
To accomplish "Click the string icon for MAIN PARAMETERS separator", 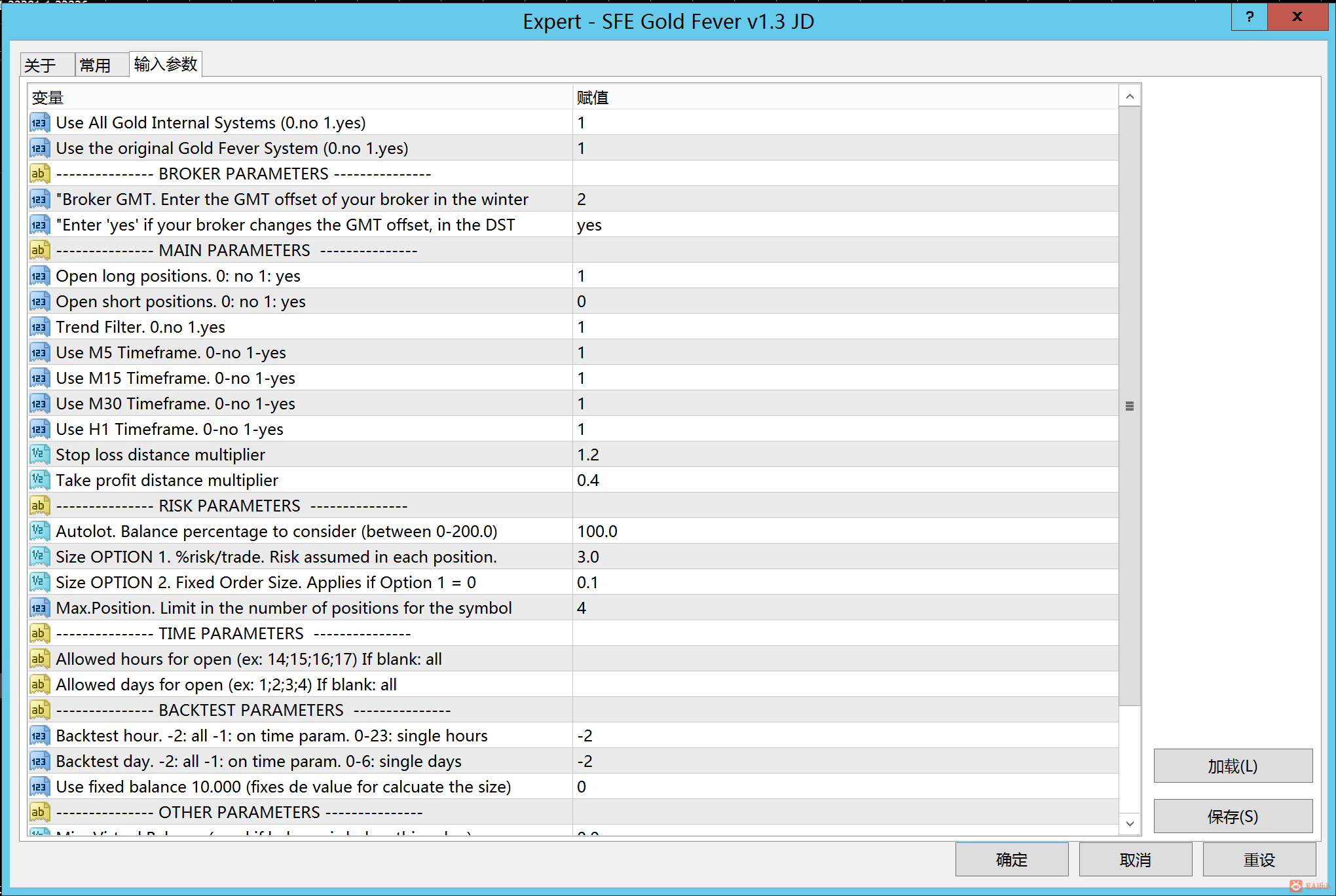I will [x=39, y=250].
